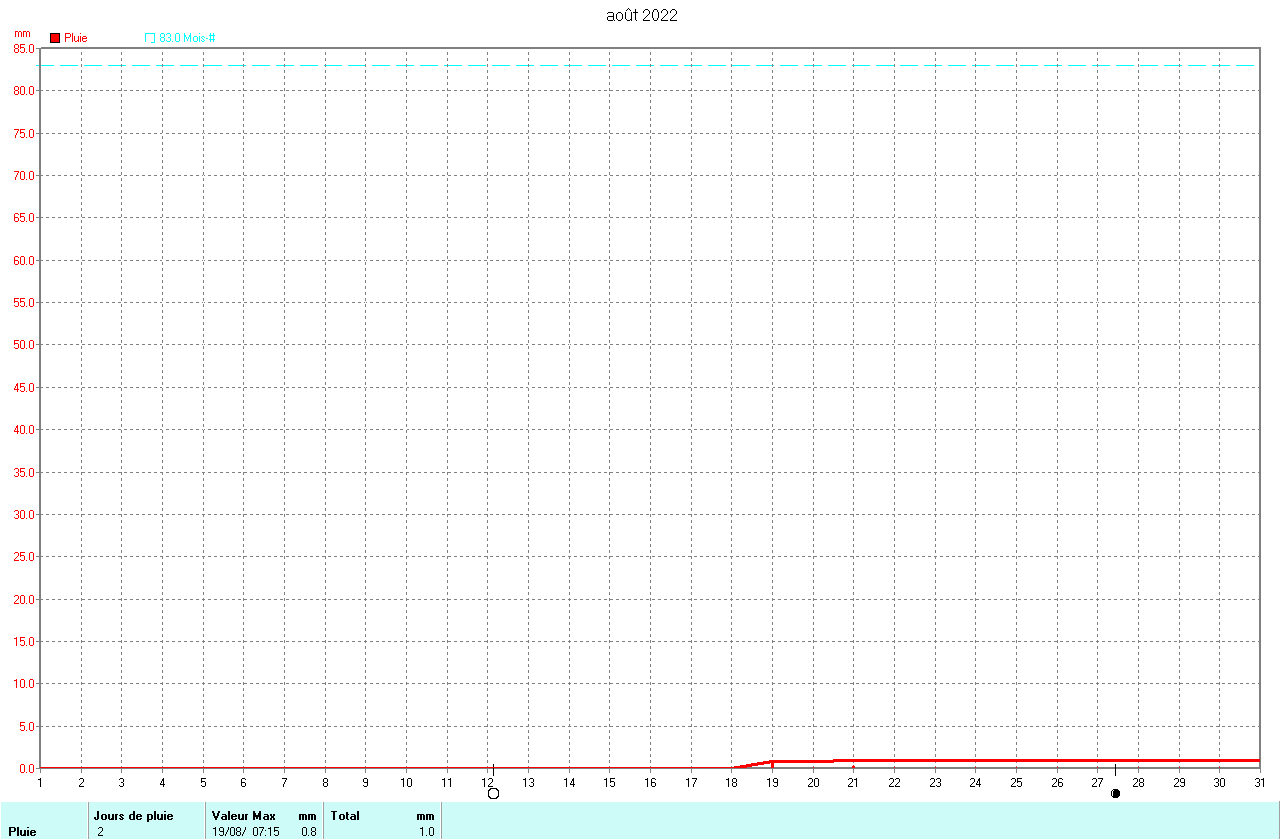1280x839 pixels.
Task: Click day 1 on the x-axis
Action: (x=40, y=782)
